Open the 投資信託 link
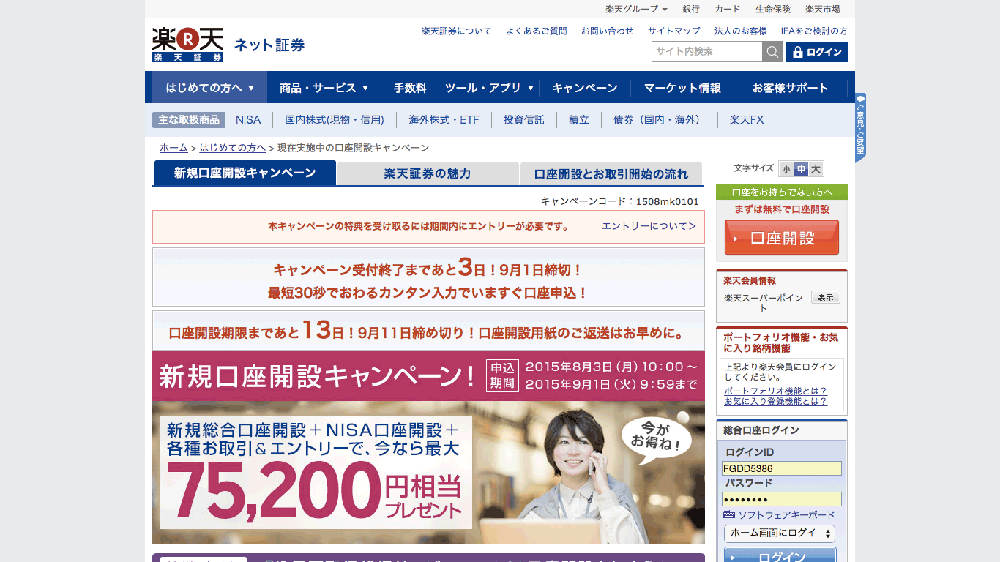Screen dimensions: 1000x562 (x=524, y=120)
